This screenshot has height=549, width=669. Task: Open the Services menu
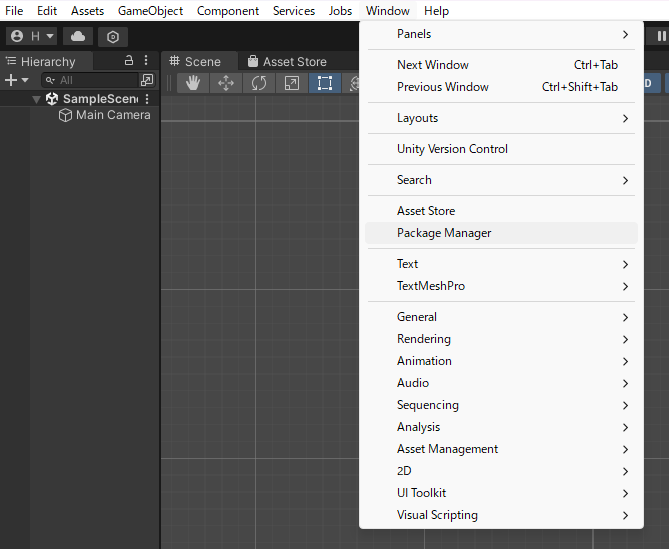tap(294, 11)
